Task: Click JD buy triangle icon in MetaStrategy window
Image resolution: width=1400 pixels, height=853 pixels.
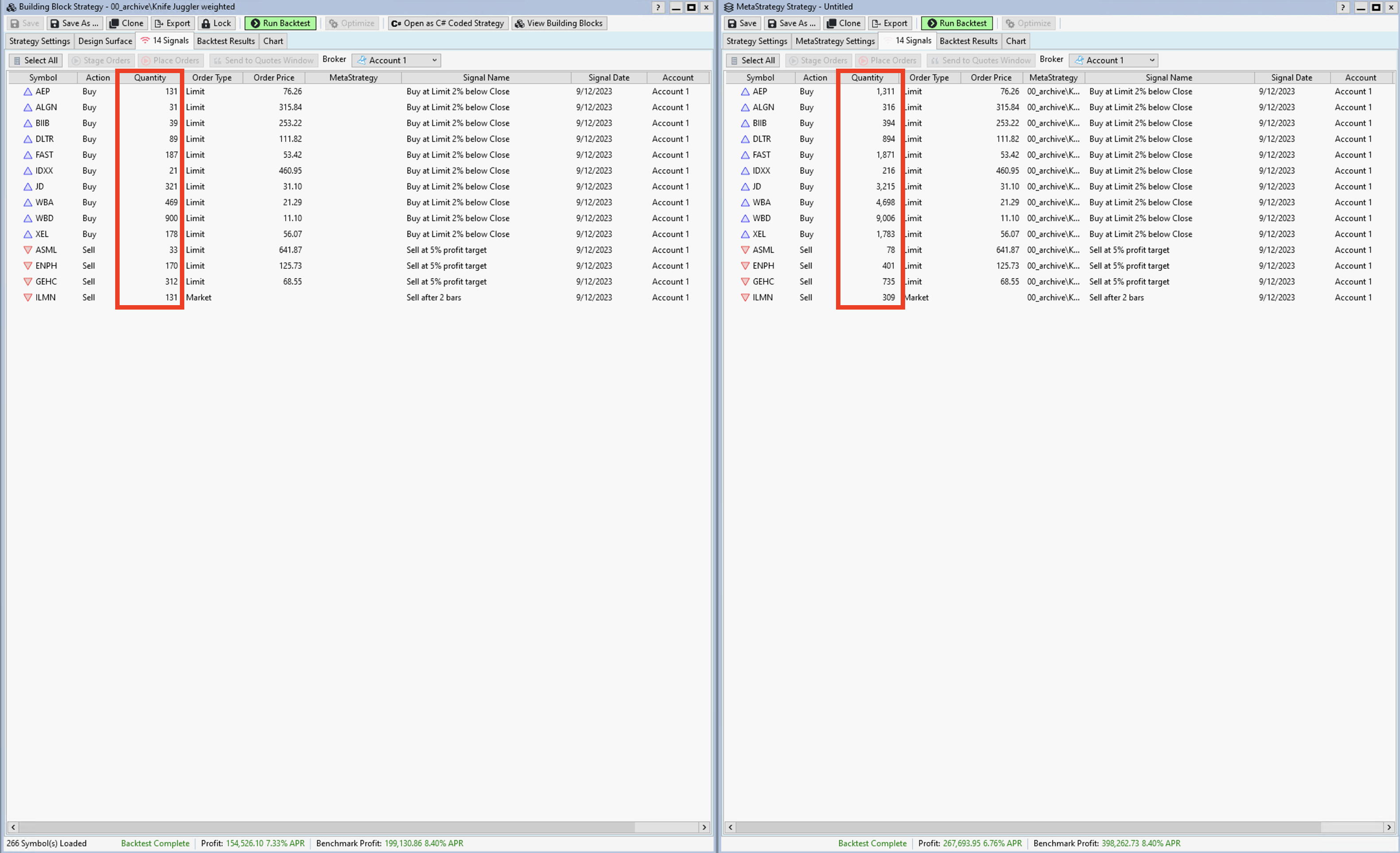Action: tap(745, 187)
